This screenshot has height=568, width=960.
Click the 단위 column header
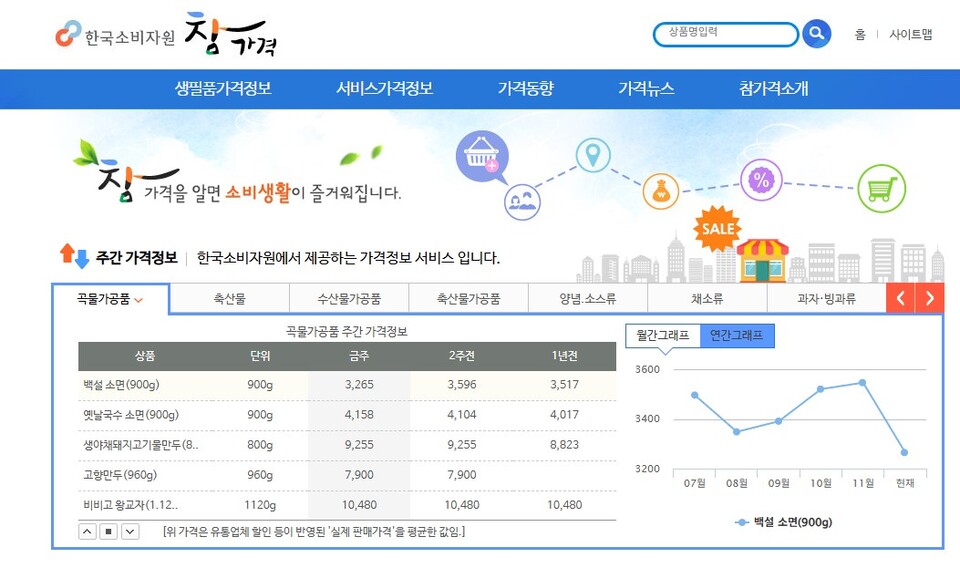(260, 356)
